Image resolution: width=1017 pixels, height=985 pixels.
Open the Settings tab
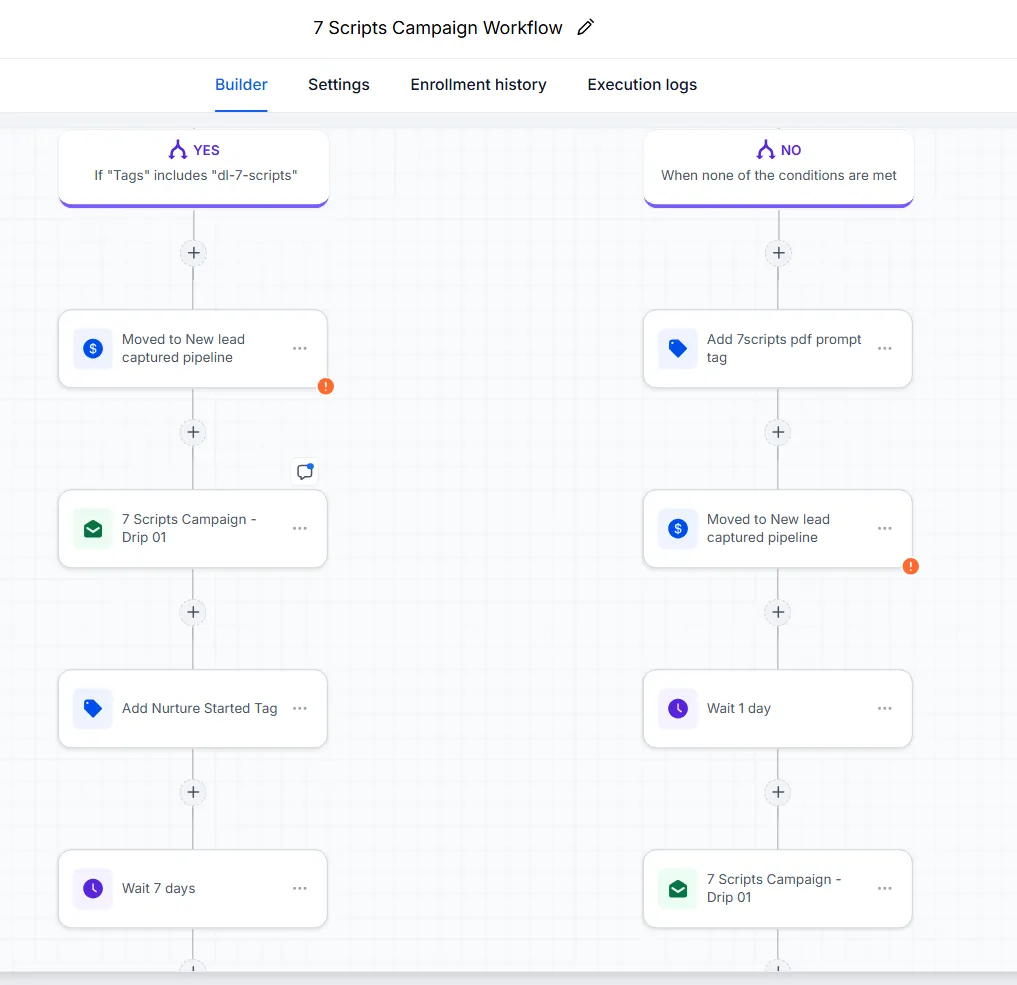339,84
